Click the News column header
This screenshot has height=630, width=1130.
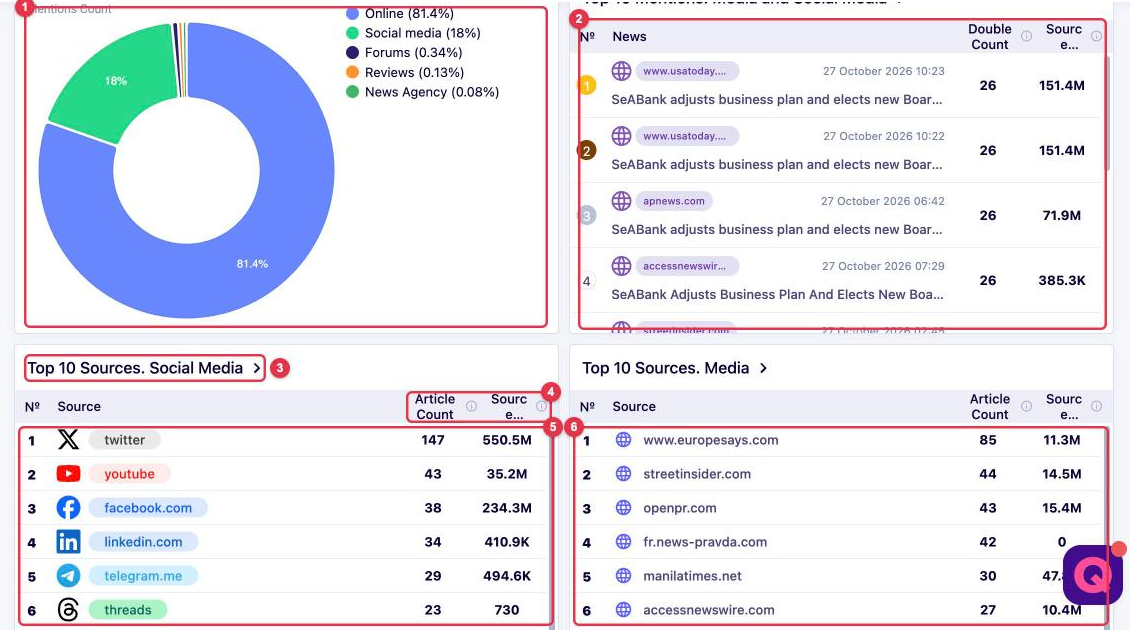pyautogui.click(x=629, y=36)
